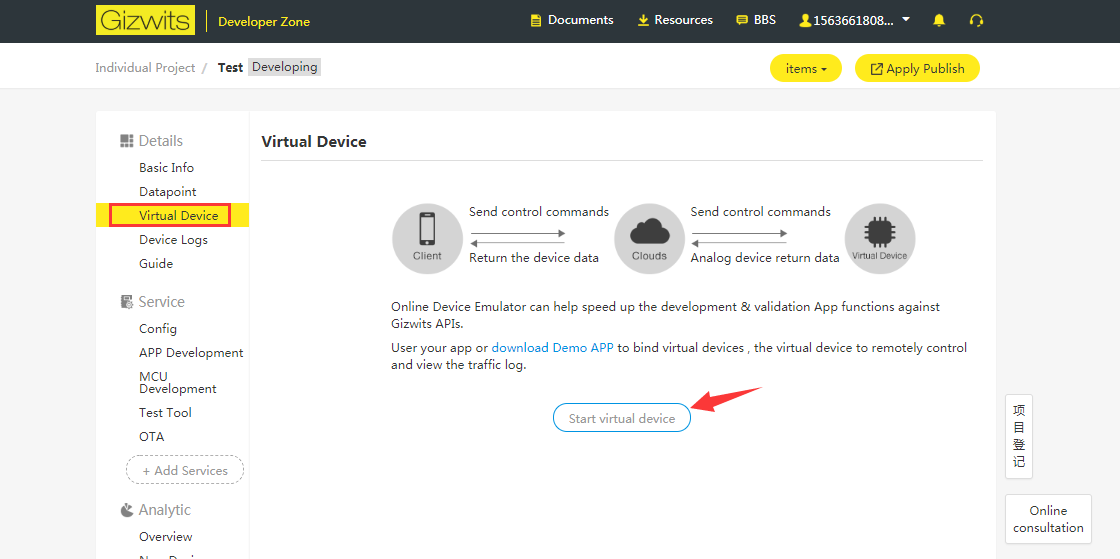
Task: Go back to Individual Project
Action: (x=145, y=68)
